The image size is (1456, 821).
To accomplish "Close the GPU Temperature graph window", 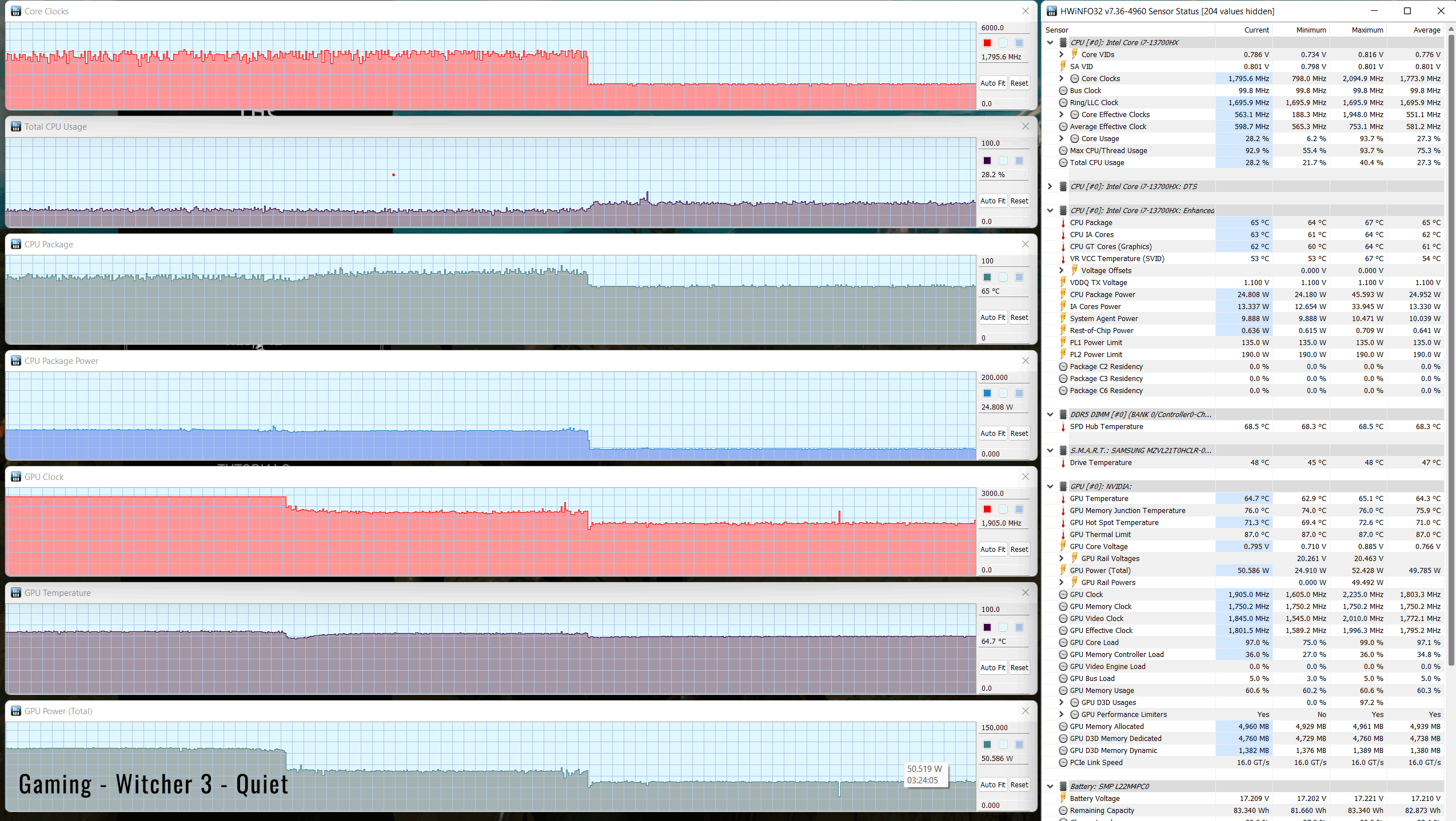I will [x=1025, y=592].
